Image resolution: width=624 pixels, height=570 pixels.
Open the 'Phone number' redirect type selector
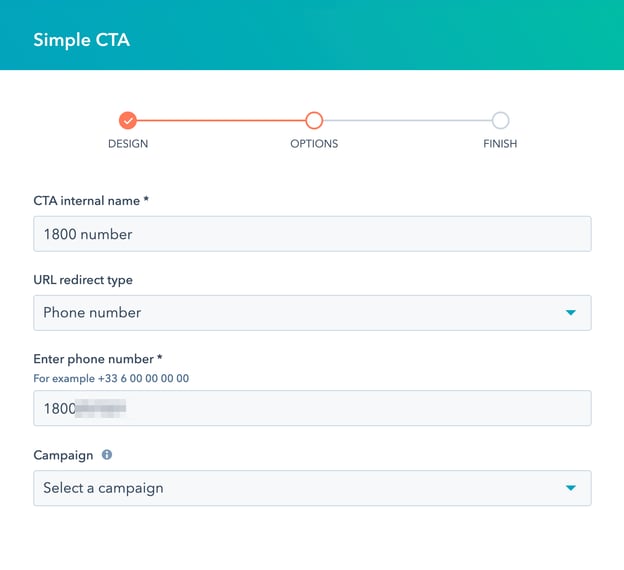pos(300,313)
